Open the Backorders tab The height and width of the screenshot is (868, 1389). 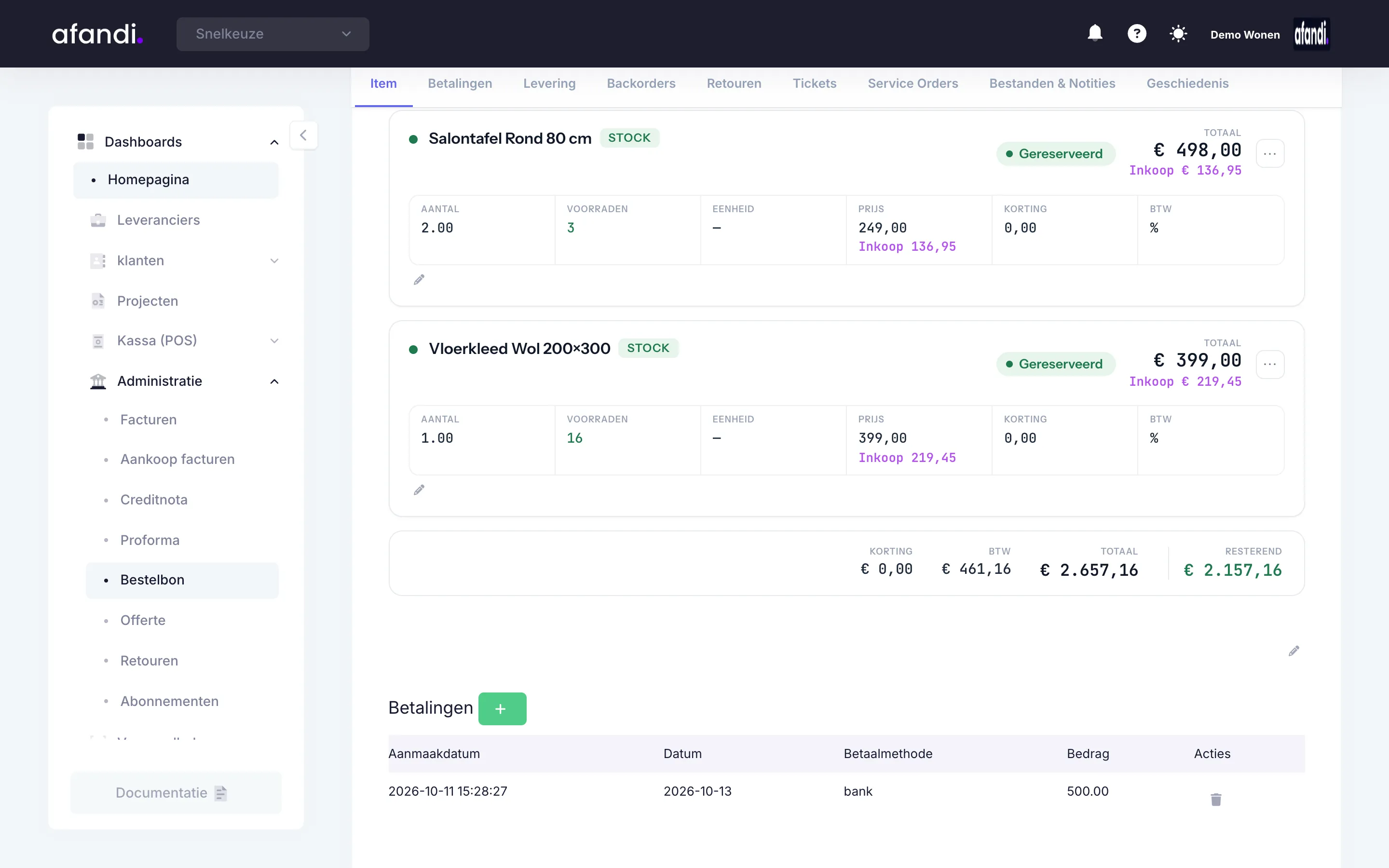641,83
